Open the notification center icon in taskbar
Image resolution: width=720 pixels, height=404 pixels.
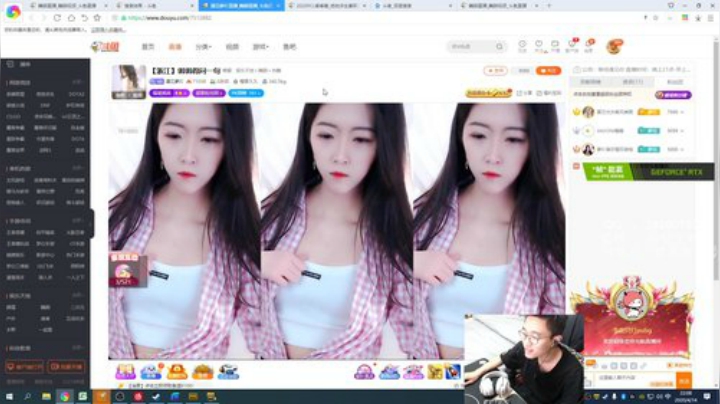tap(707, 396)
